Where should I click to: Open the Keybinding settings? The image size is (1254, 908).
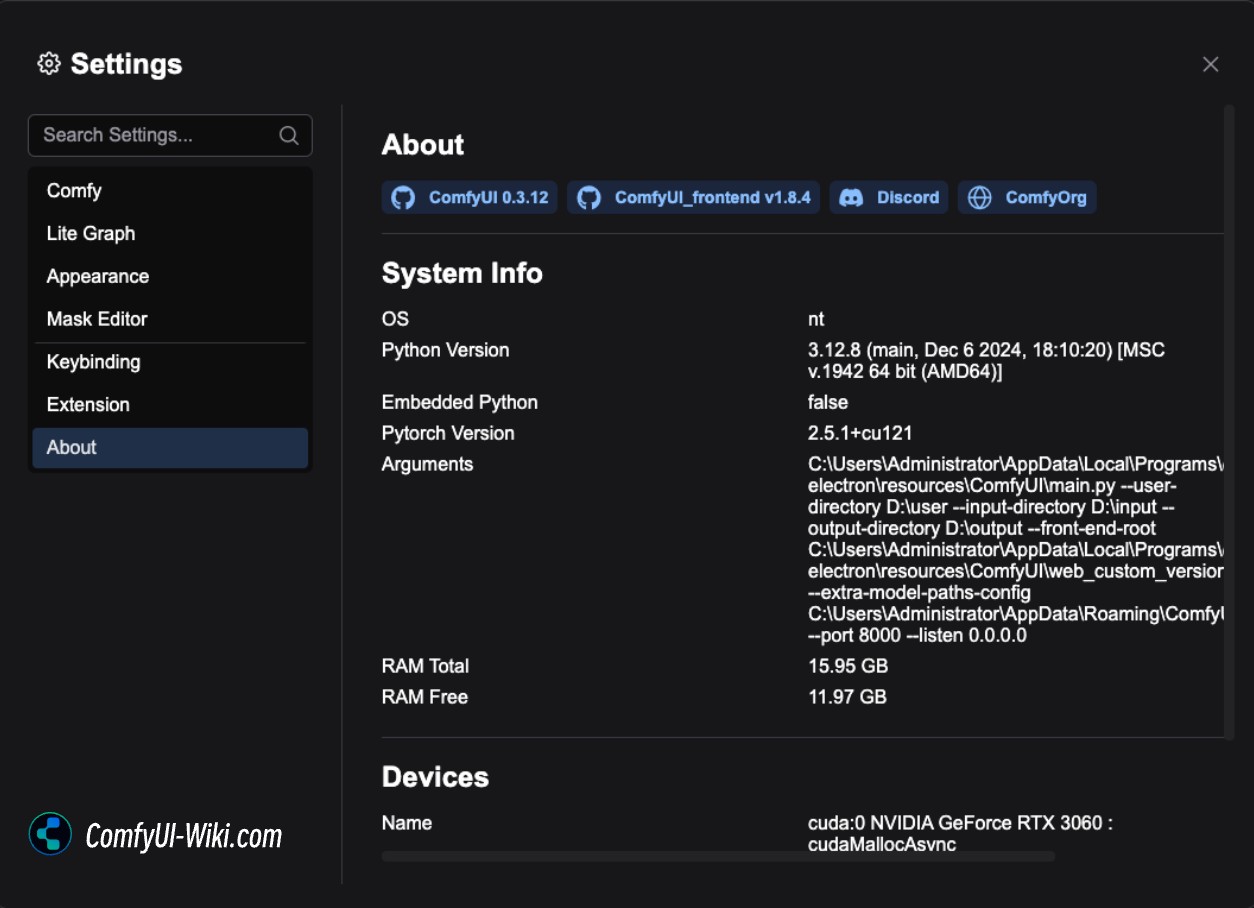point(170,362)
